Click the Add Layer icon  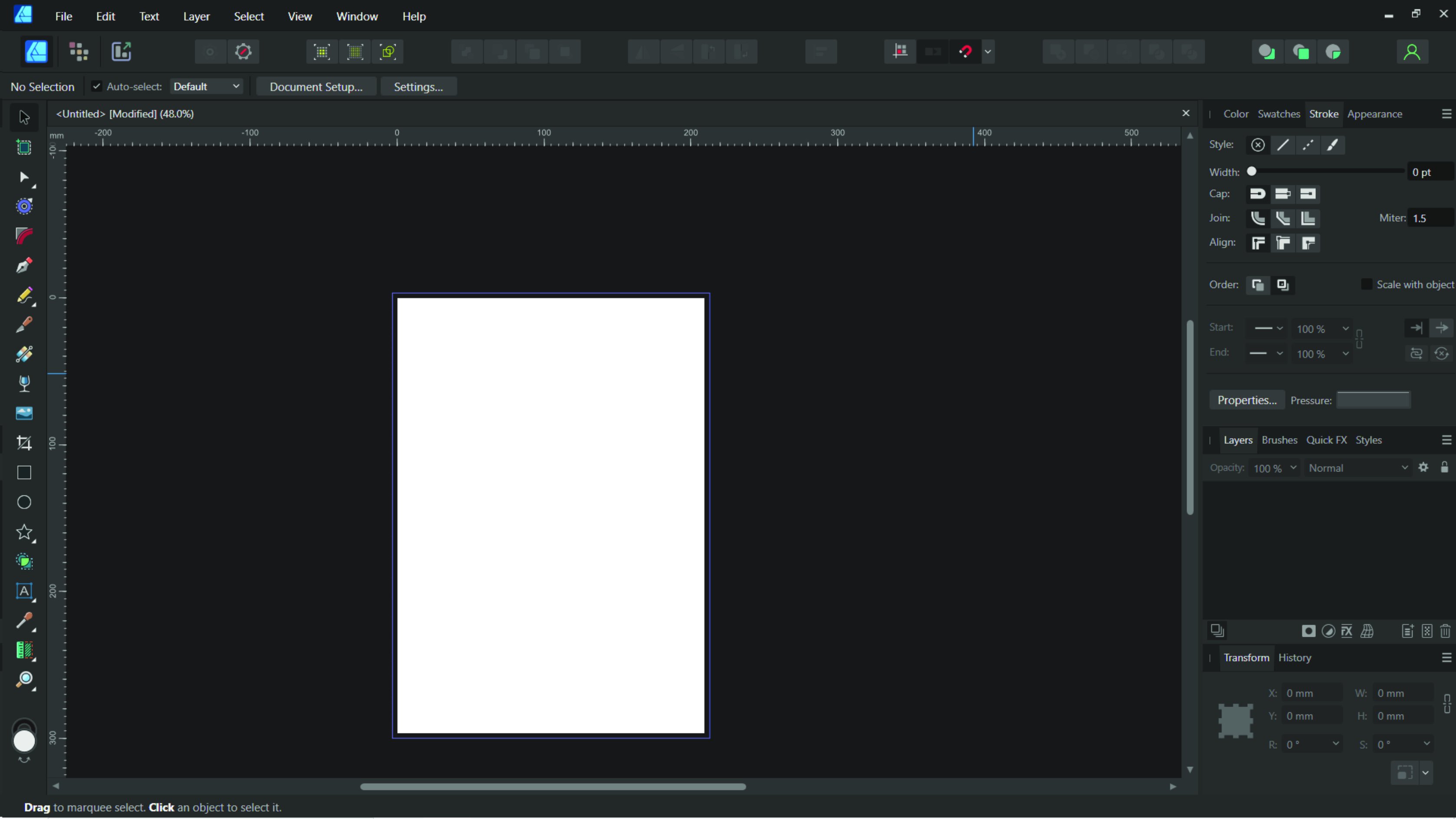[x=1407, y=631]
